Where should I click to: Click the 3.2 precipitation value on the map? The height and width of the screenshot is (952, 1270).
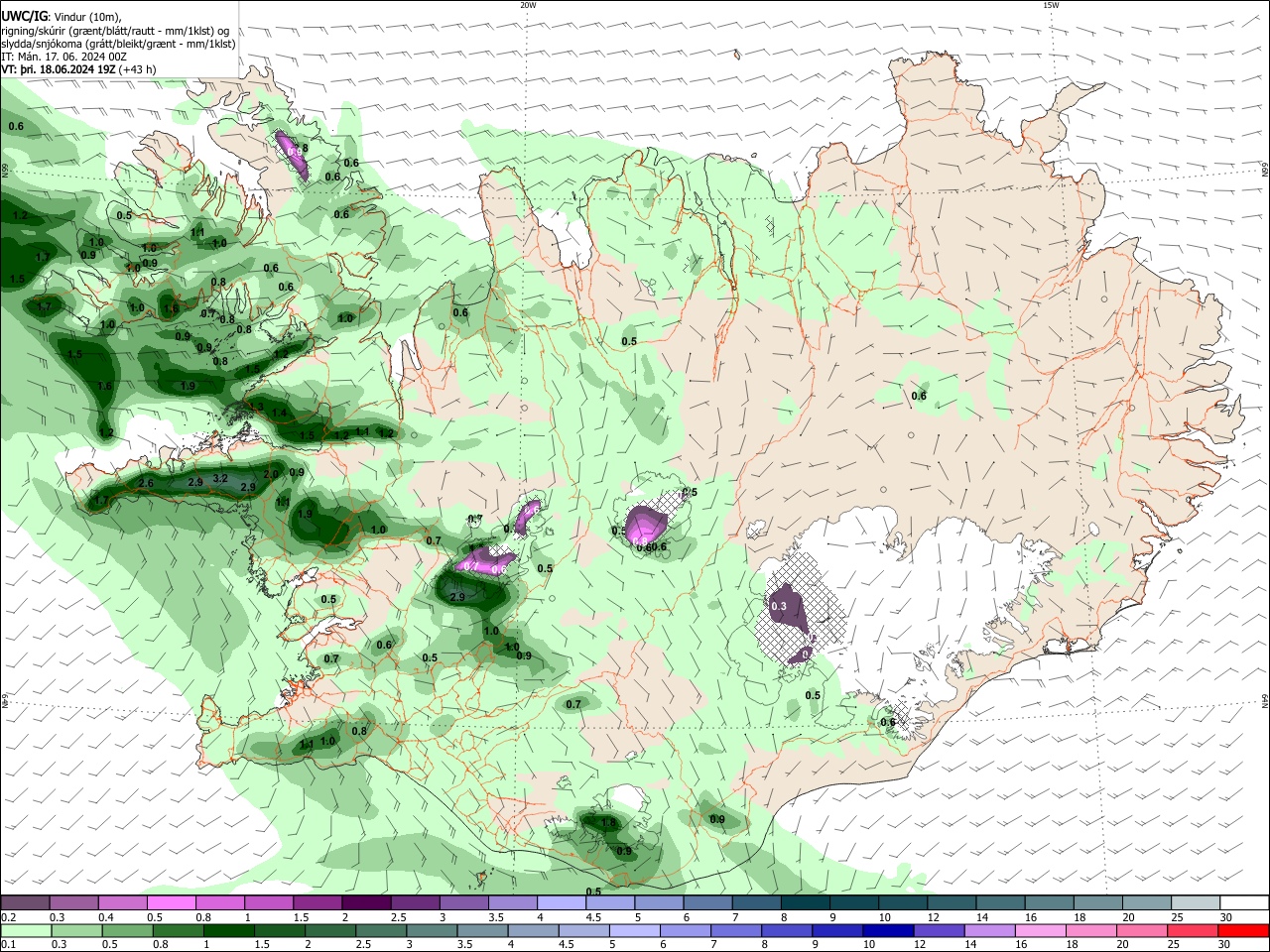[x=220, y=479]
